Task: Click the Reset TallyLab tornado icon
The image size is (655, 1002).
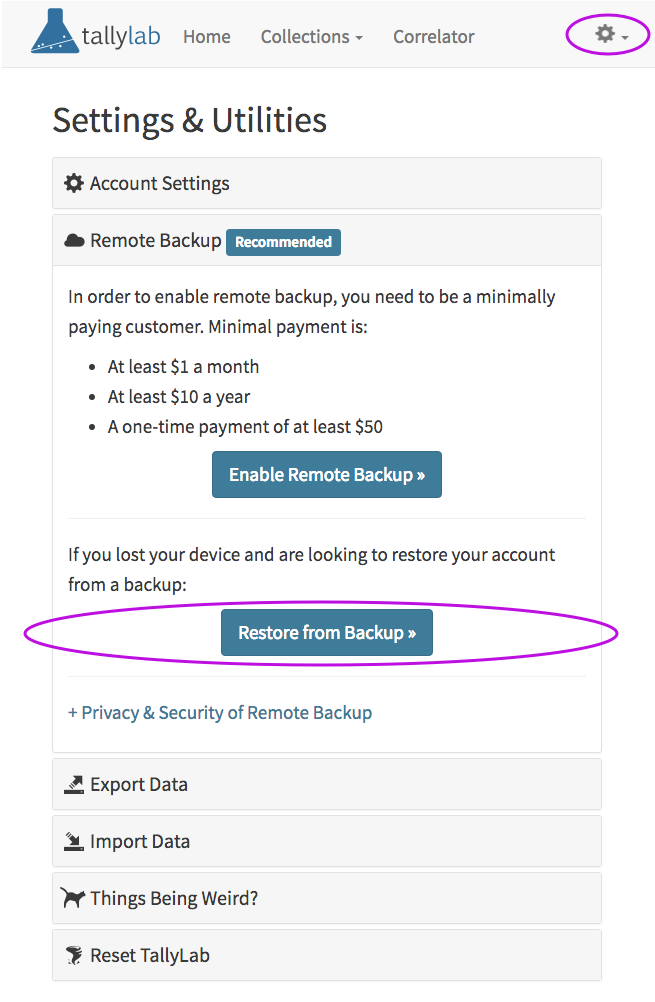Action: [x=75, y=955]
